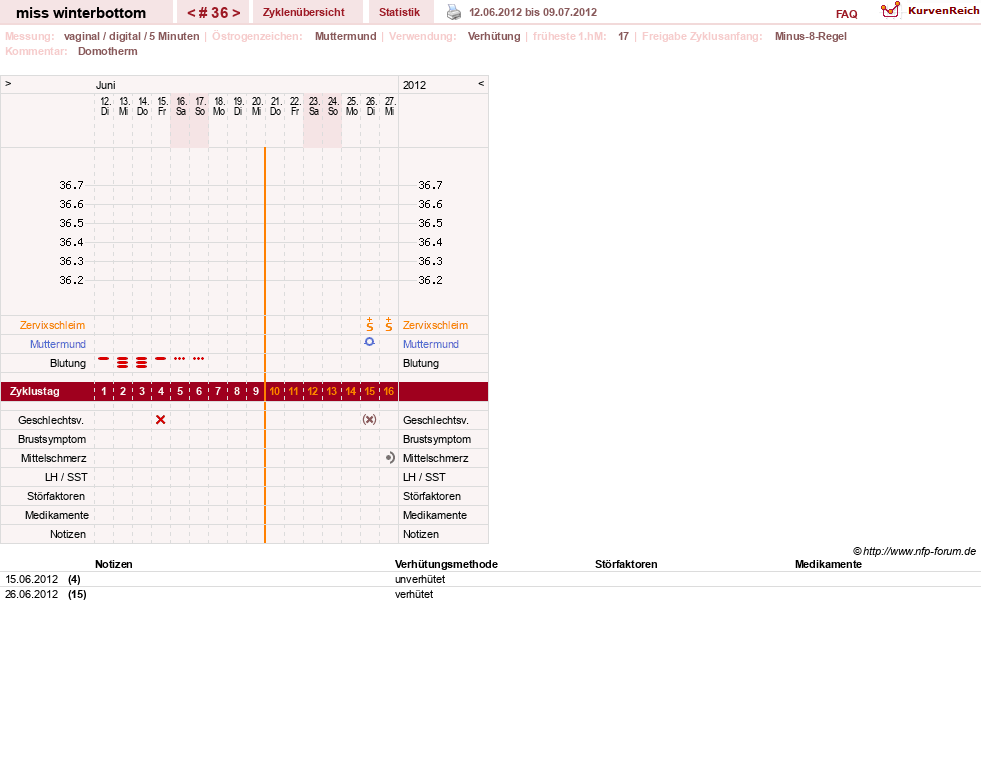
Task: Click the single bleeding bar on 12th June
Action: click(x=104, y=359)
